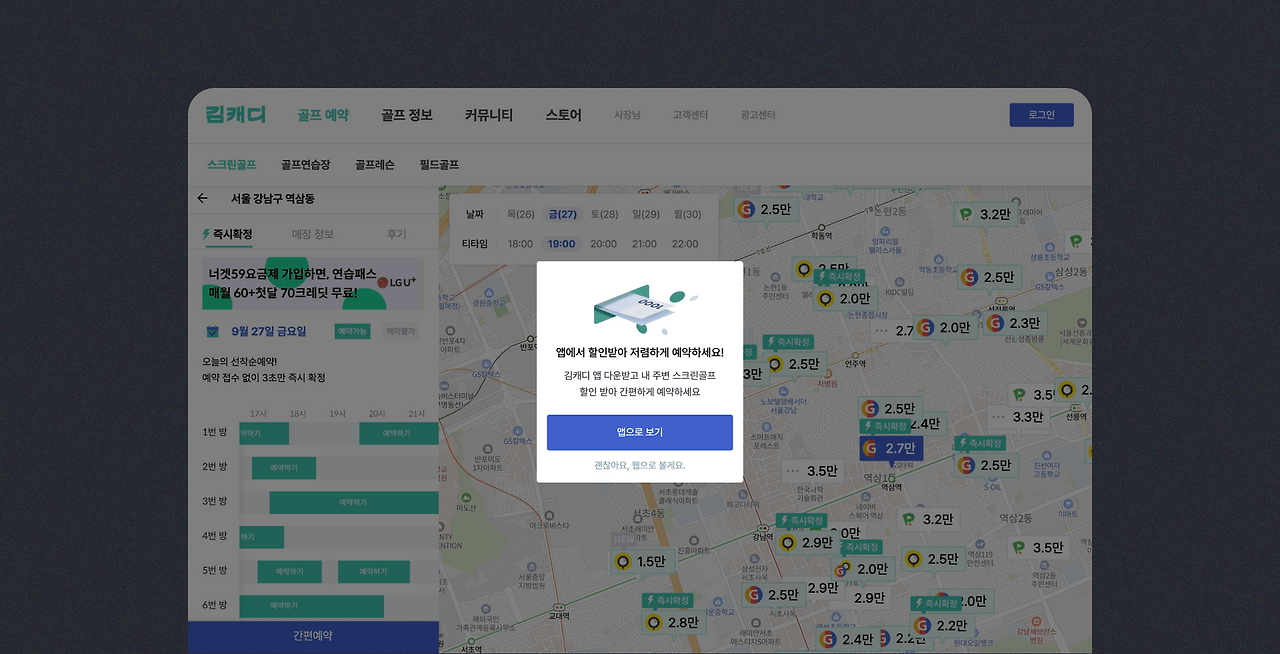Open the 1.5만 NEW map marker
This screenshot has height=654, width=1280.
coord(641,561)
